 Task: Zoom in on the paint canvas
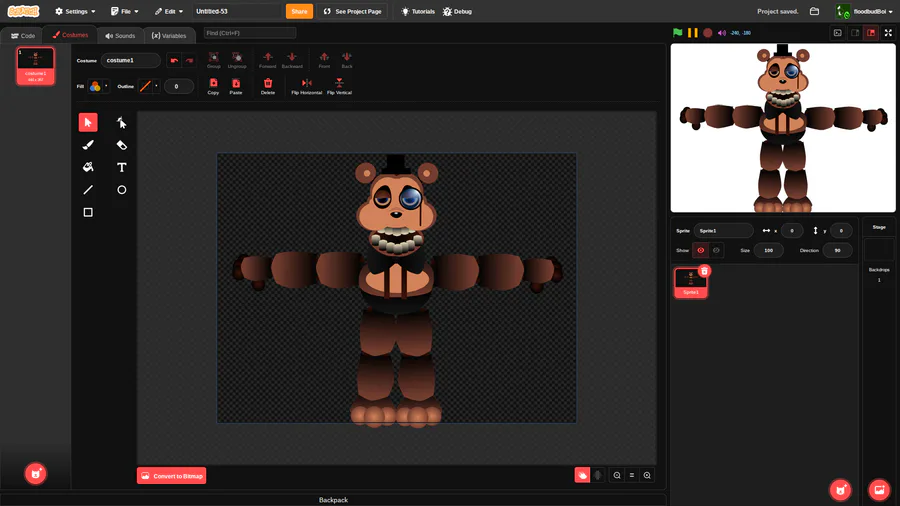click(647, 475)
